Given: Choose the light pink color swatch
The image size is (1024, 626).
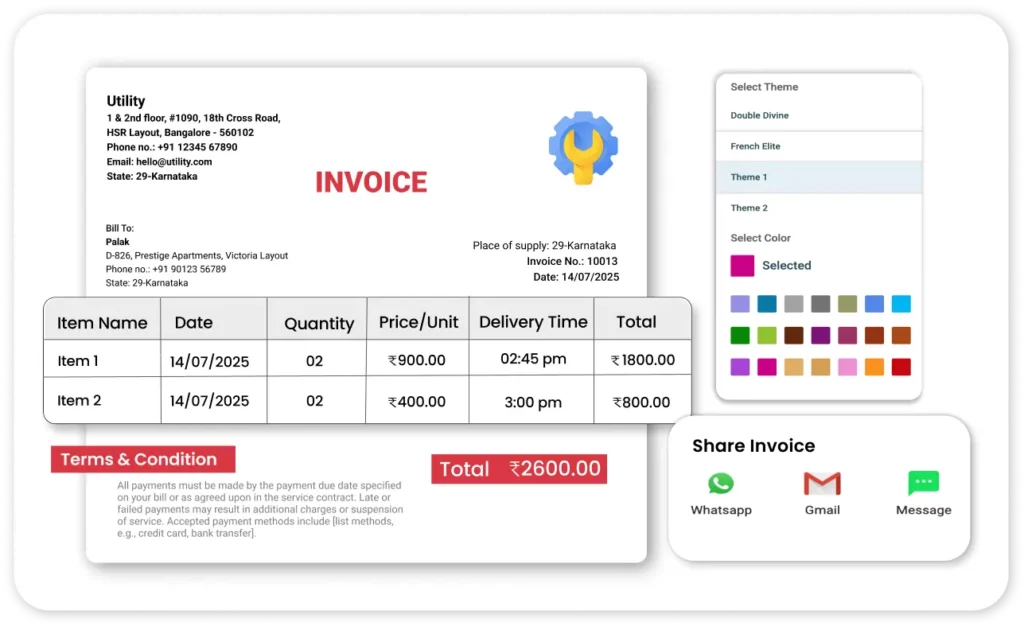Looking at the screenshot, I should click(847, 367).
